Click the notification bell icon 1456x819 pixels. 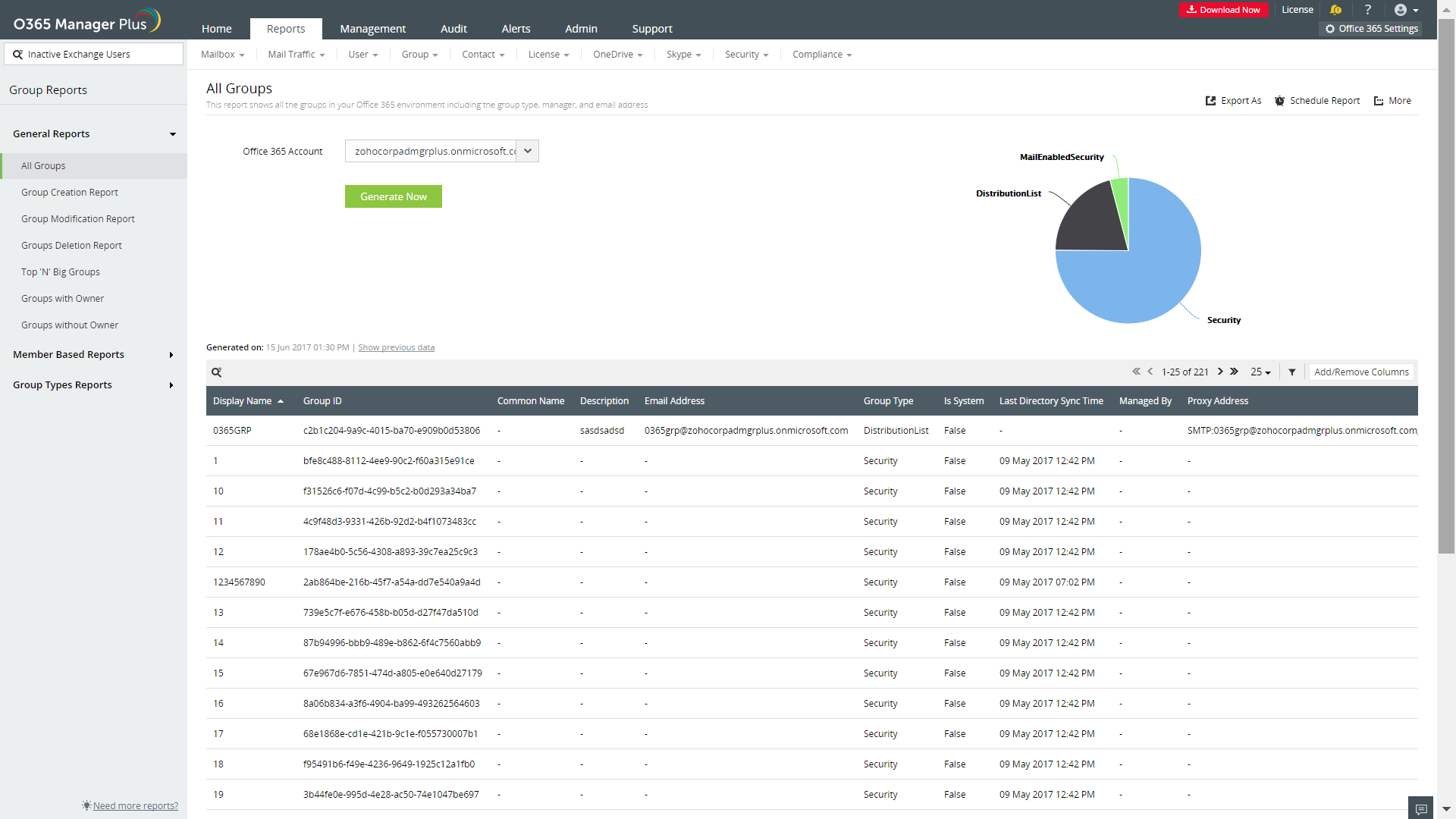point(1335,10)
